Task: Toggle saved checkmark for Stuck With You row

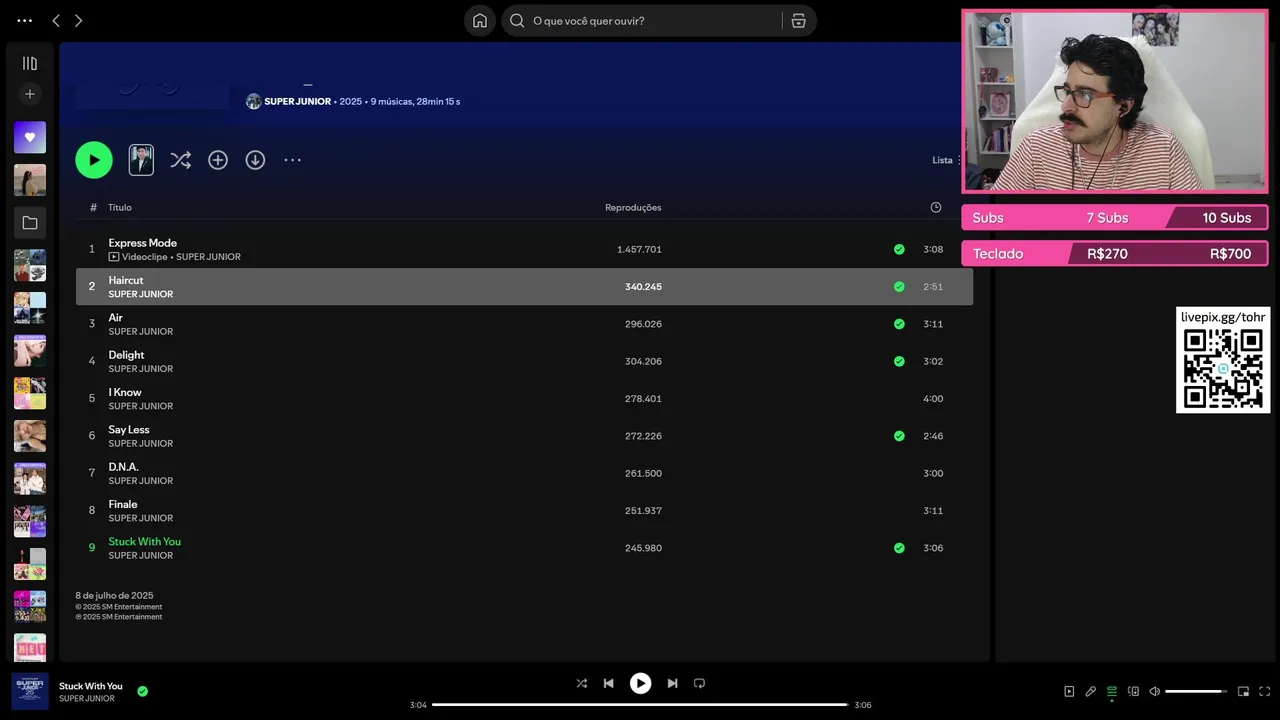Action: [x=899, y=548]
